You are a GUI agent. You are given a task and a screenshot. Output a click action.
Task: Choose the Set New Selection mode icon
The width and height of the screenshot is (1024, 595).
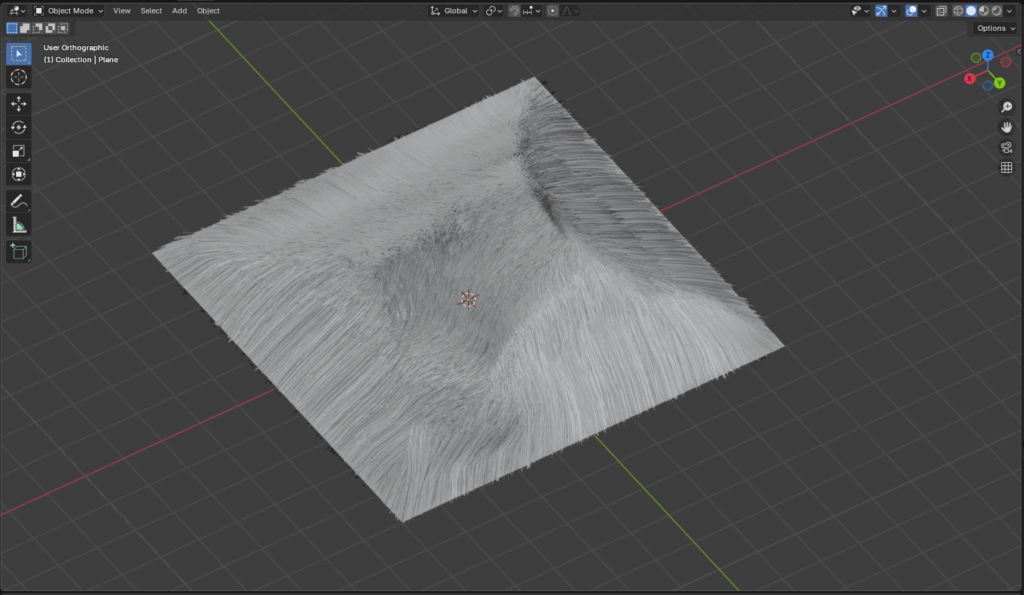12,28
